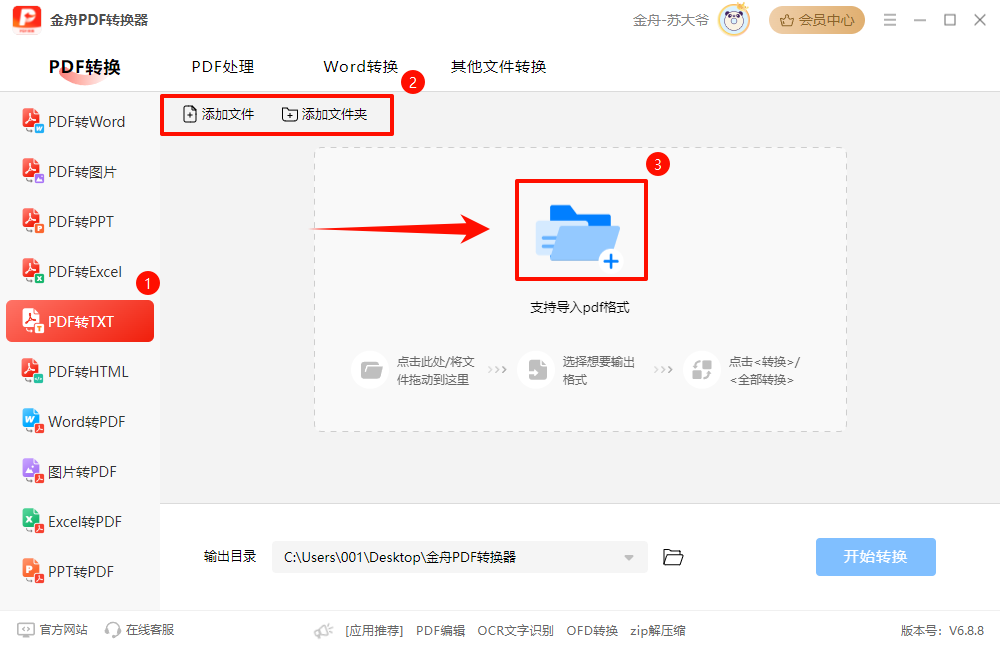This screenshot has width=1000, height=650.
Task: Open PDF编辑 recommended app link
Action: (441, 631)
